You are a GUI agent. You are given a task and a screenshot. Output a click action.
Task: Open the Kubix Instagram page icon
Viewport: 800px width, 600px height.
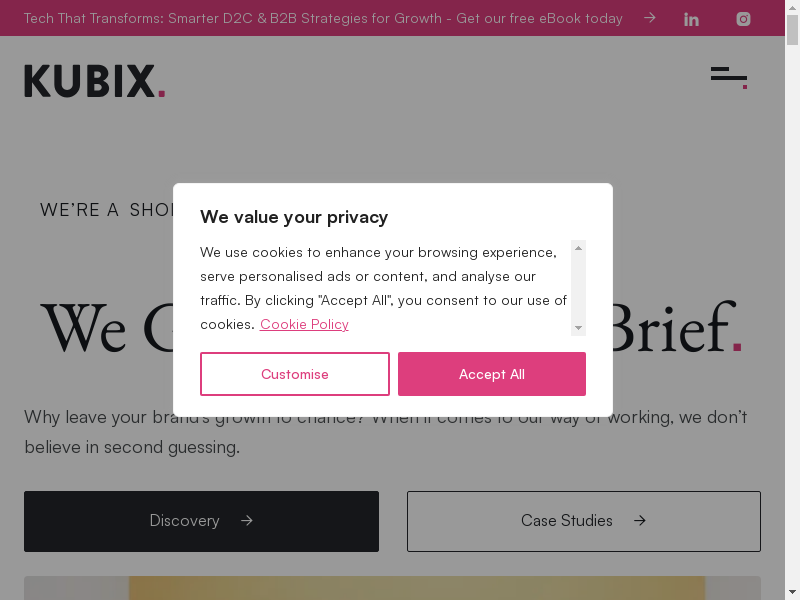[743, 19]
